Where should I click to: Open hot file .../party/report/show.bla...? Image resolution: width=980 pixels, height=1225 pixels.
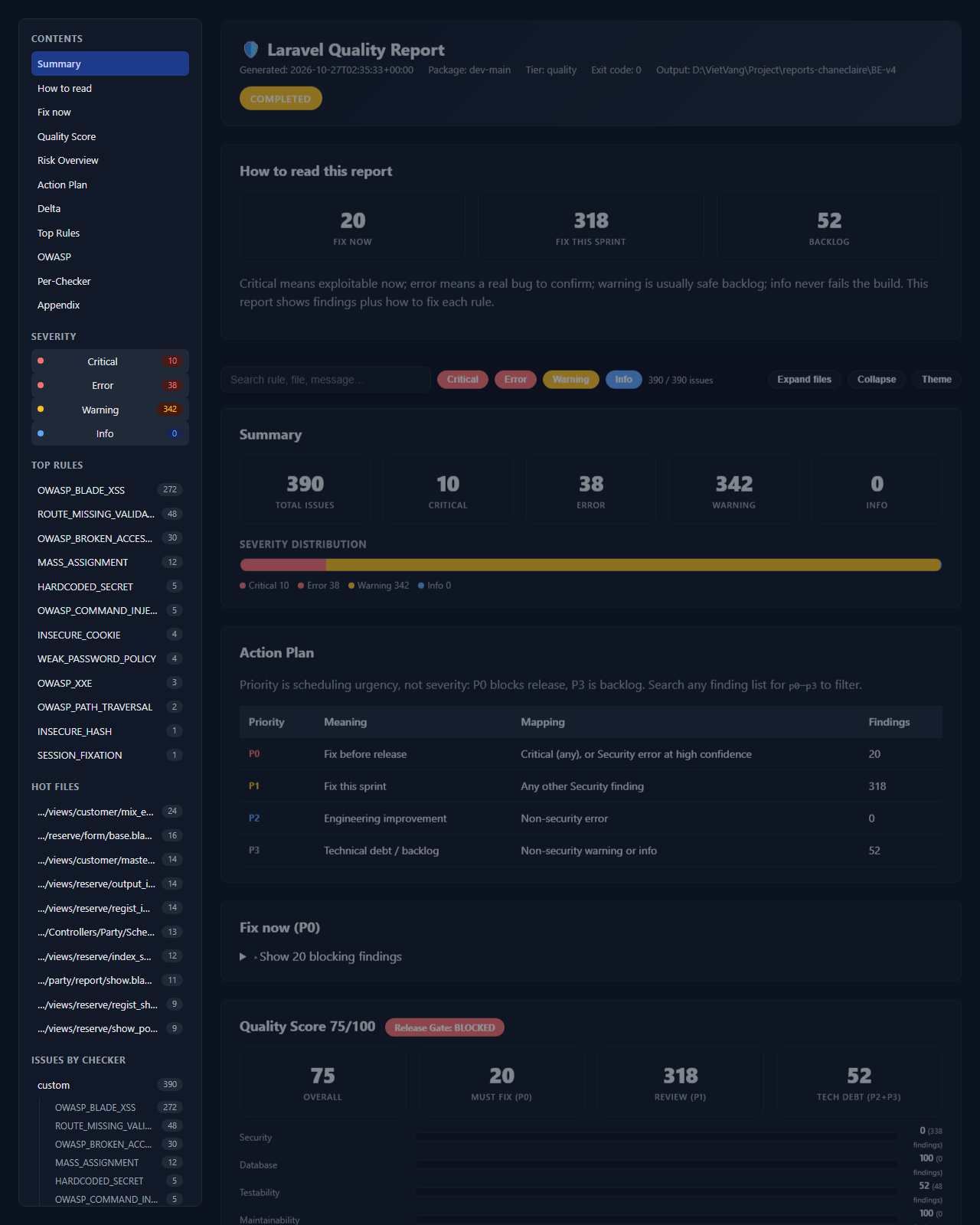point(110,980)
